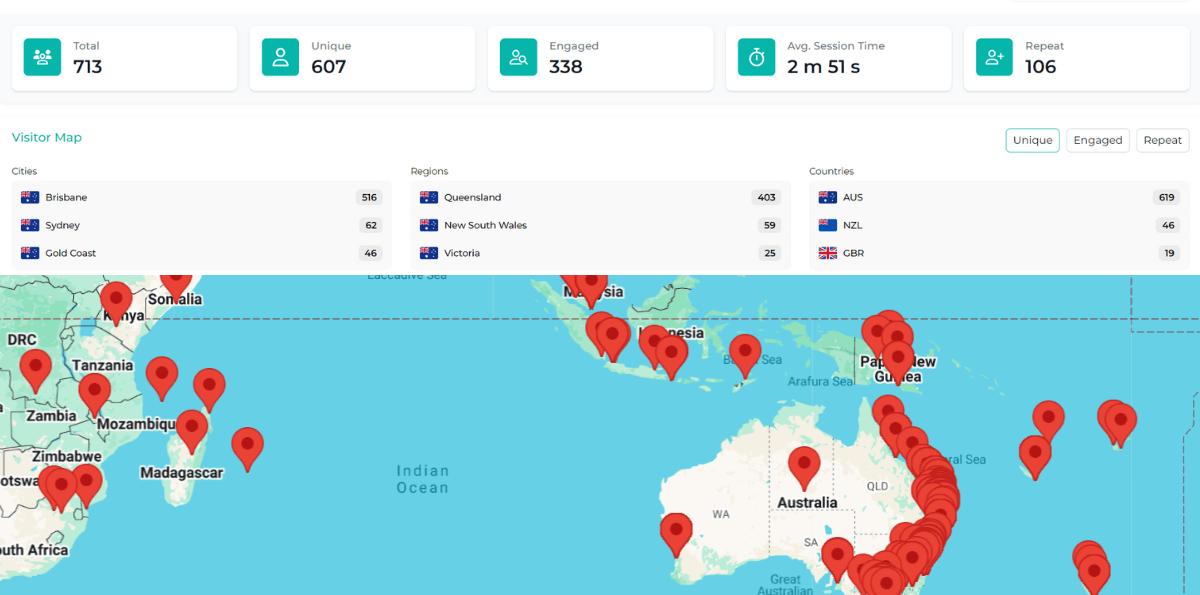Select the Brisbane city row

(x=202, y=197)
